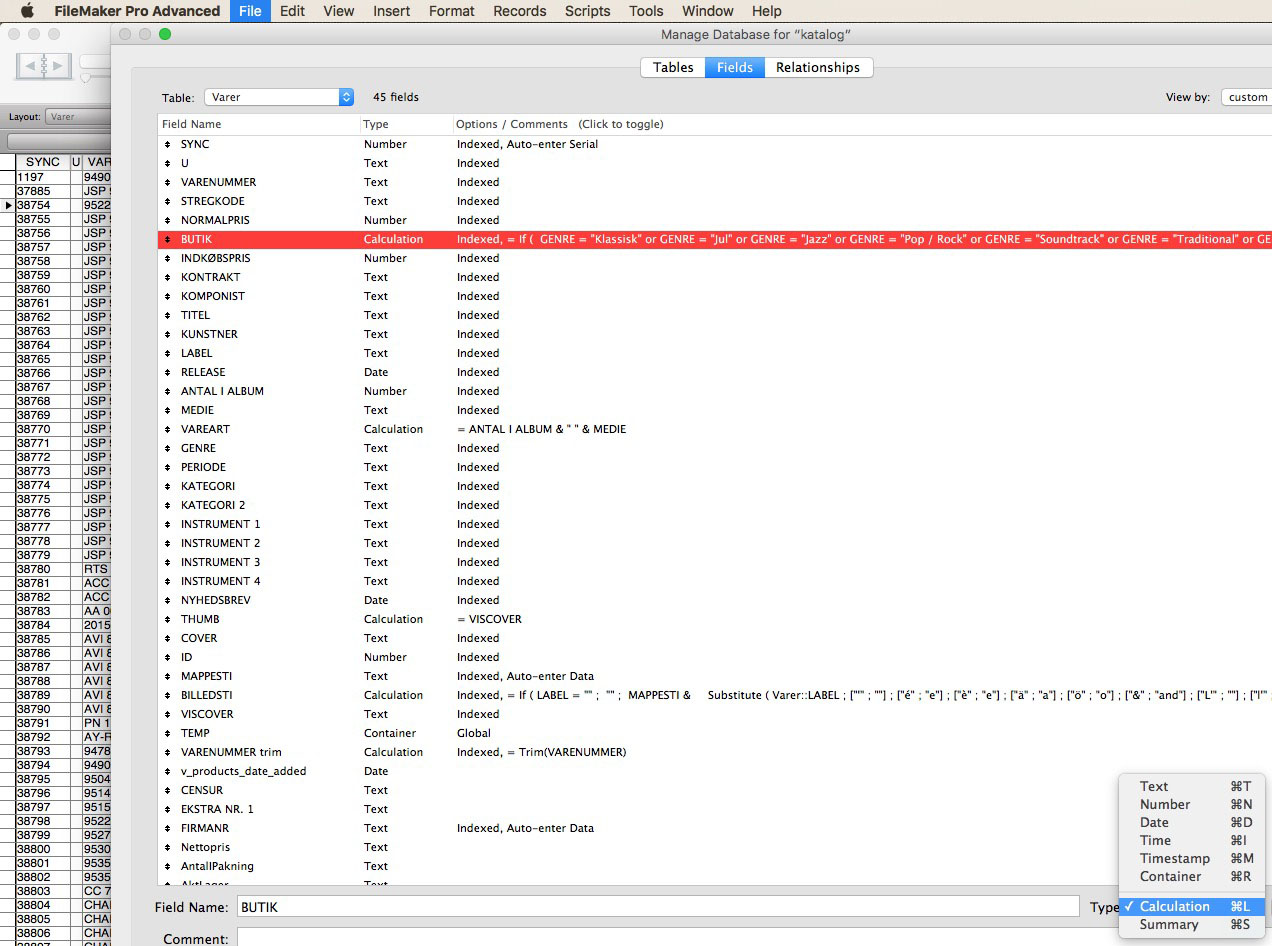Select the VARENUMMER trim field row

(x=715, y=752)
